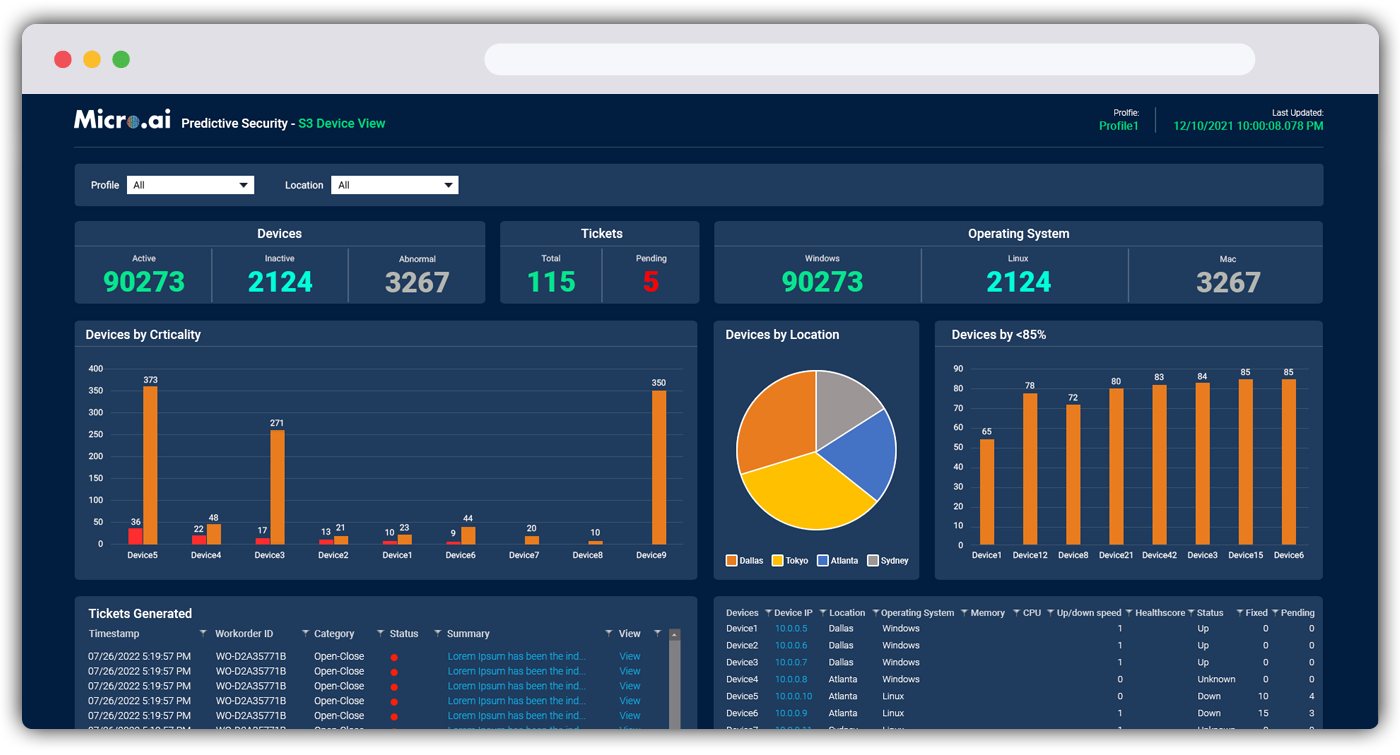Click the S3 Device View title

point(342,124)
